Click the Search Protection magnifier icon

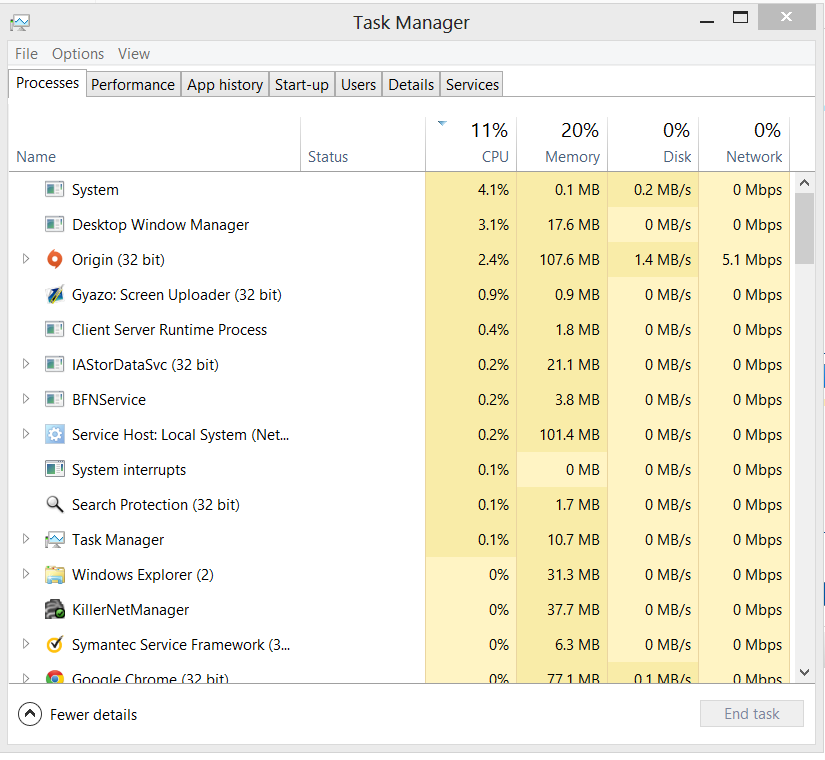tap(55, 505)
